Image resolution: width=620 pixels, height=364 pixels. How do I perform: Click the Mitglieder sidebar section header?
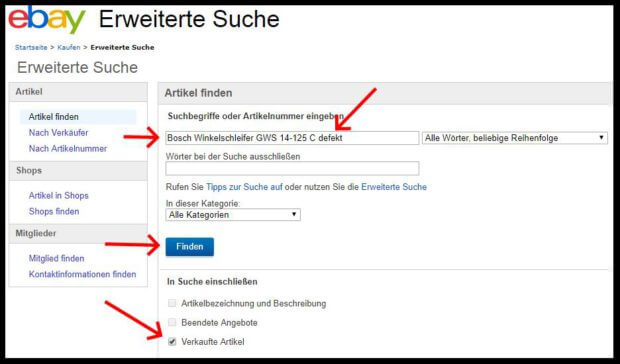coord(78,234)
